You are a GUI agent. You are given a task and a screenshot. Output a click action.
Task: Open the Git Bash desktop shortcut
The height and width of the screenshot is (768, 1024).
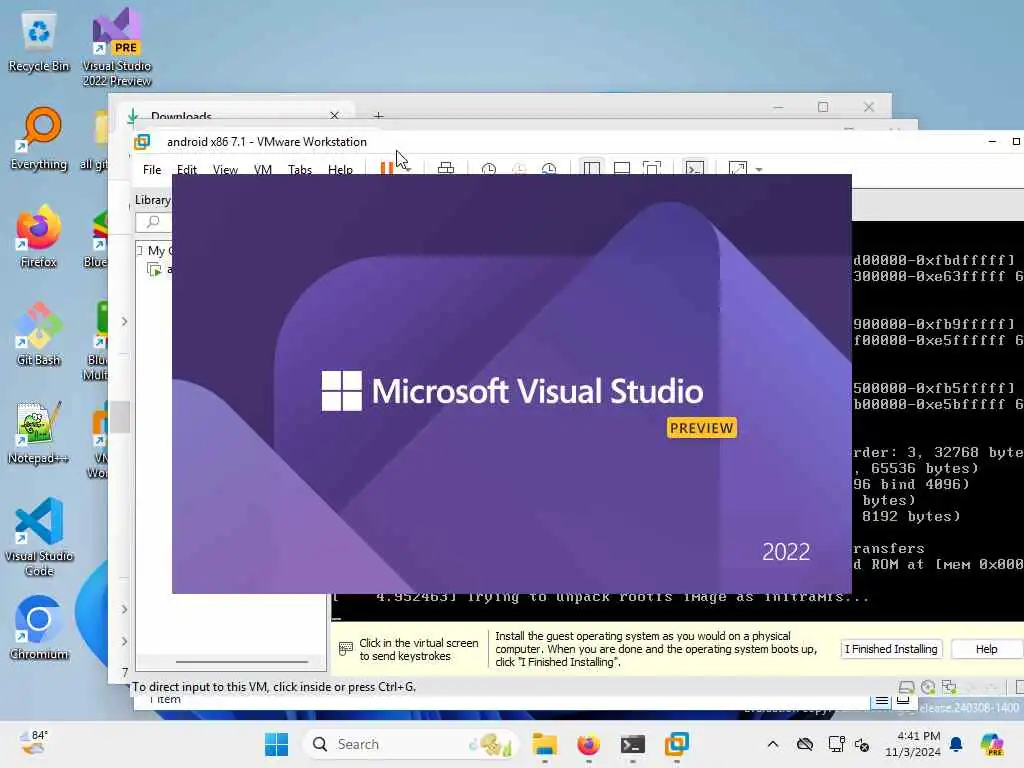click(39, 334)
